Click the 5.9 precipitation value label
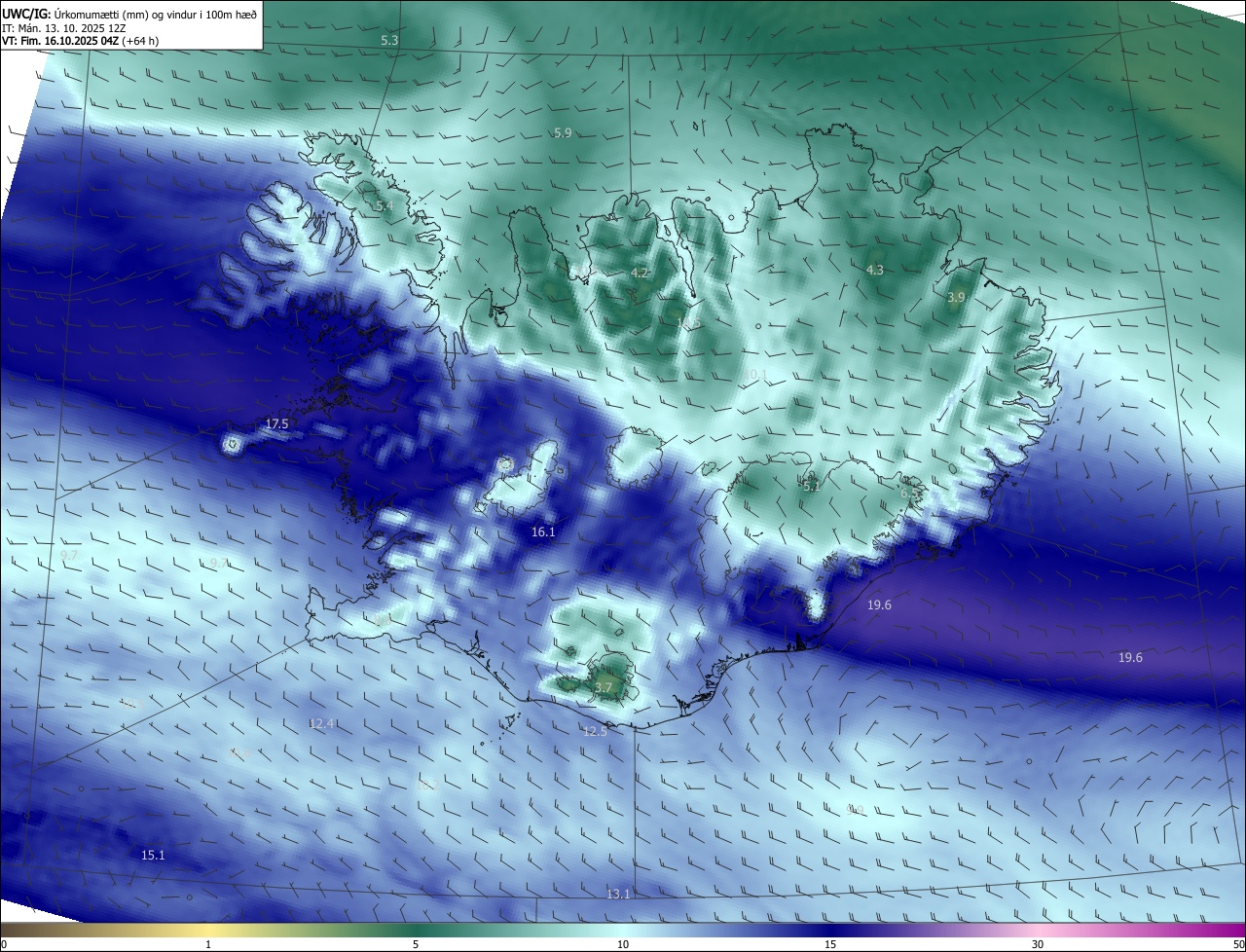The height and width of the screenshot is (952, 1246). coord(563,133)
